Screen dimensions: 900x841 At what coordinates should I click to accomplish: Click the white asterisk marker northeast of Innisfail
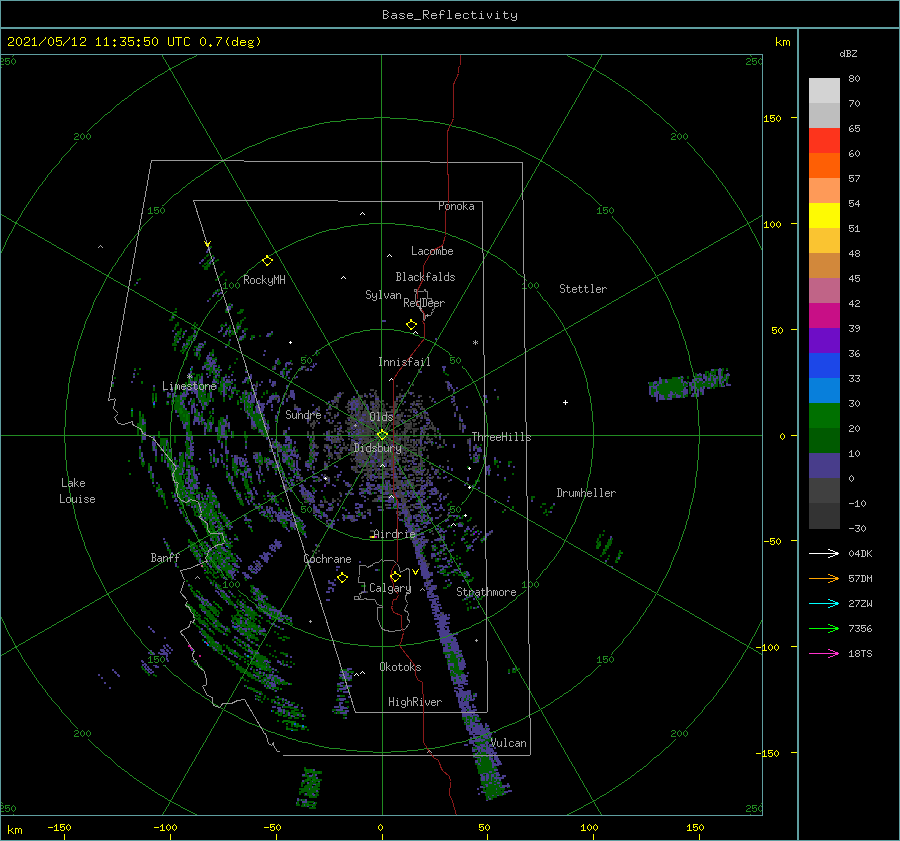click(475, 343)
